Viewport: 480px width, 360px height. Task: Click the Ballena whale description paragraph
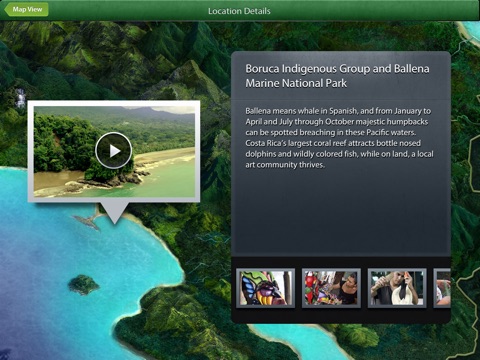point(339,138)
